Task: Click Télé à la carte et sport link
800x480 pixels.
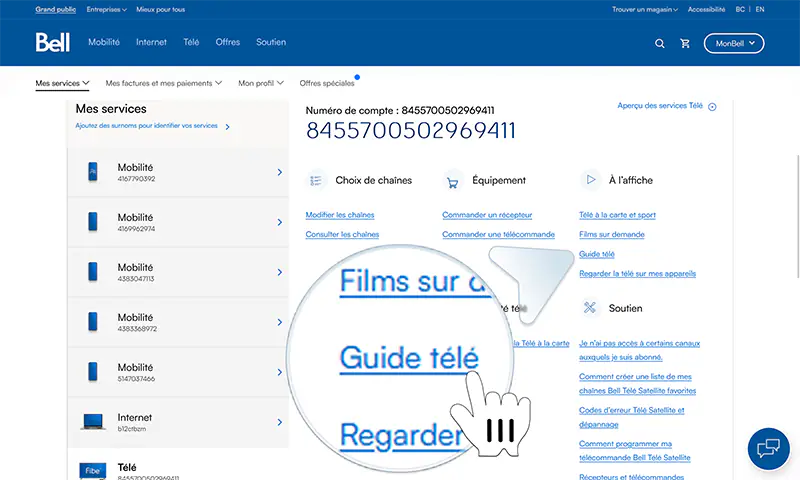Action: click(617, 215)
